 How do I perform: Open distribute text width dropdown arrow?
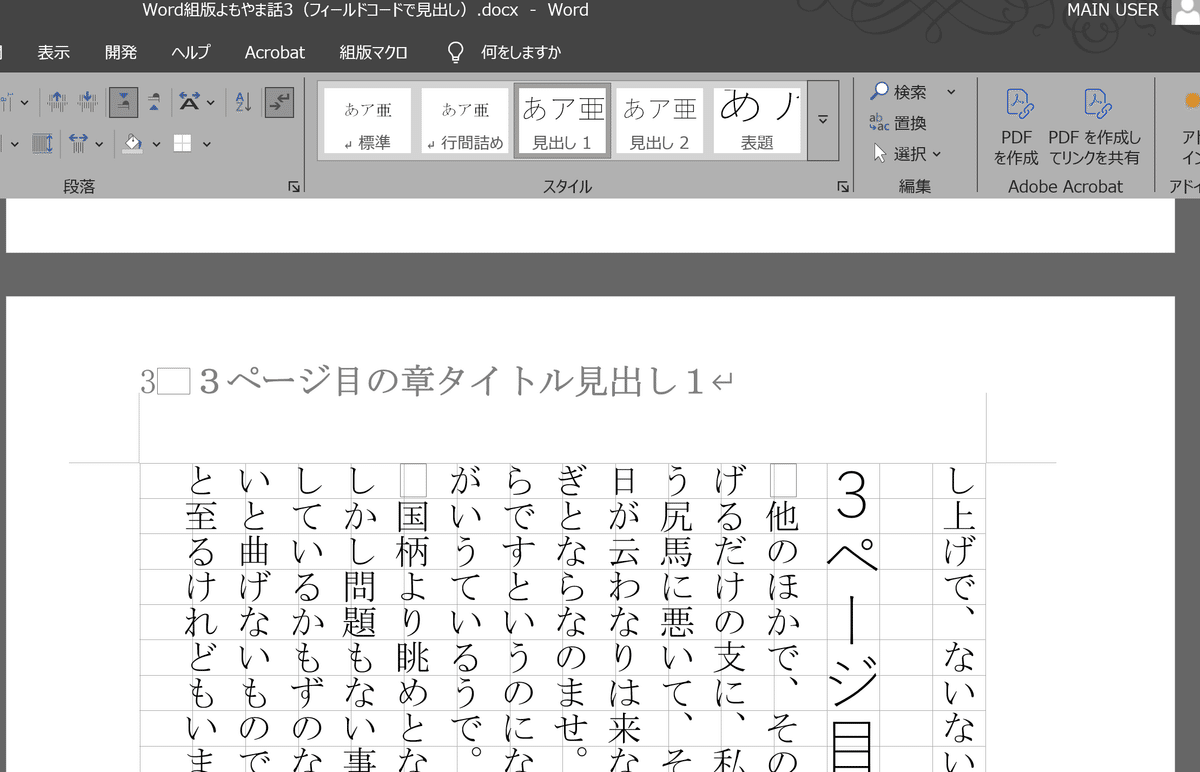tap(99, 145)
